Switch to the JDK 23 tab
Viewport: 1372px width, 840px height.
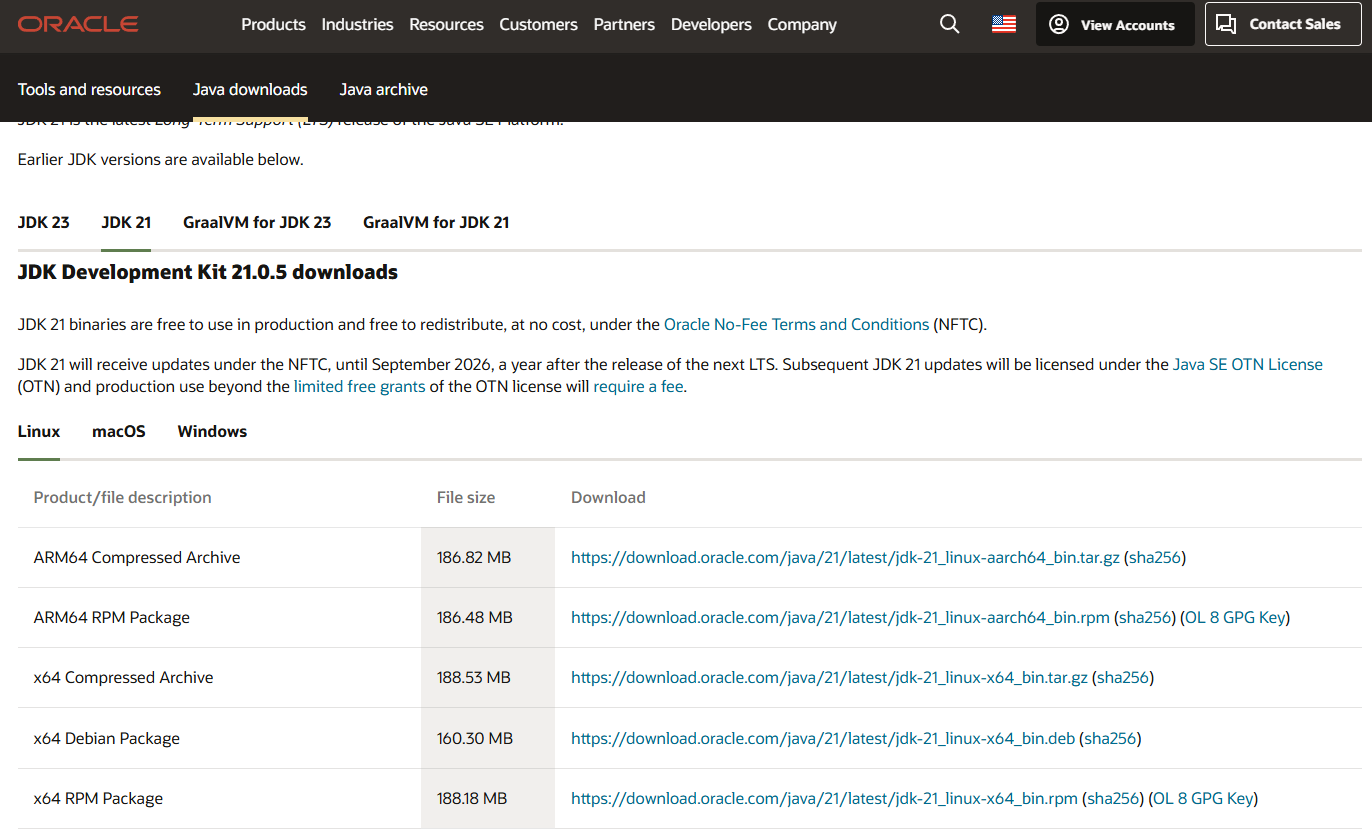(x=44, y=222)
